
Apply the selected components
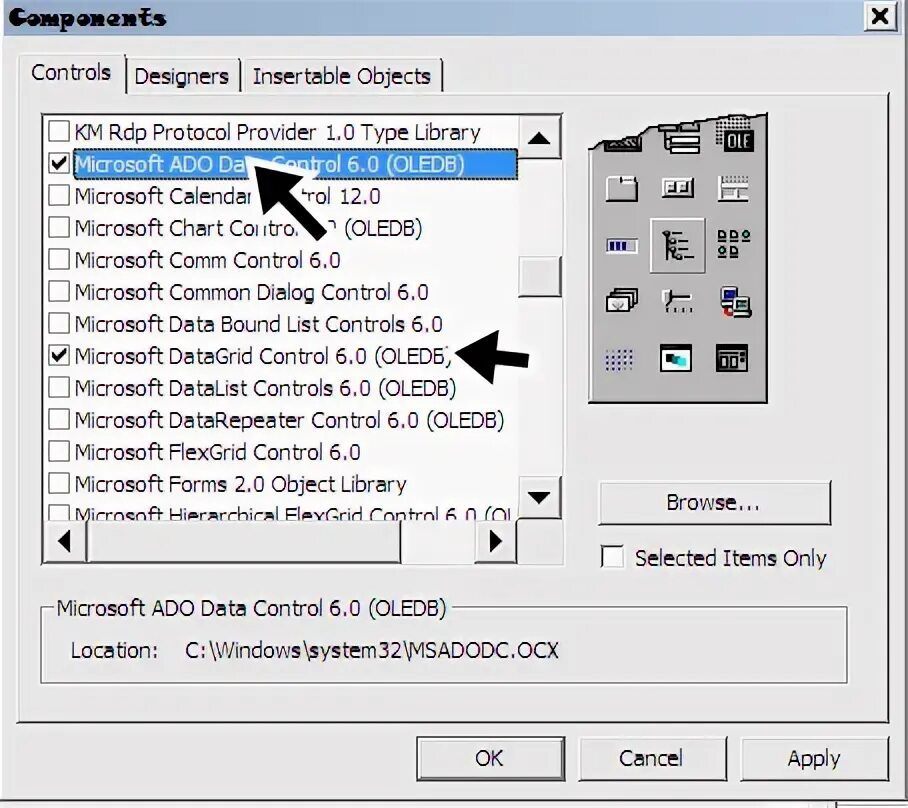pyautogui.click(x=814, y=758)
